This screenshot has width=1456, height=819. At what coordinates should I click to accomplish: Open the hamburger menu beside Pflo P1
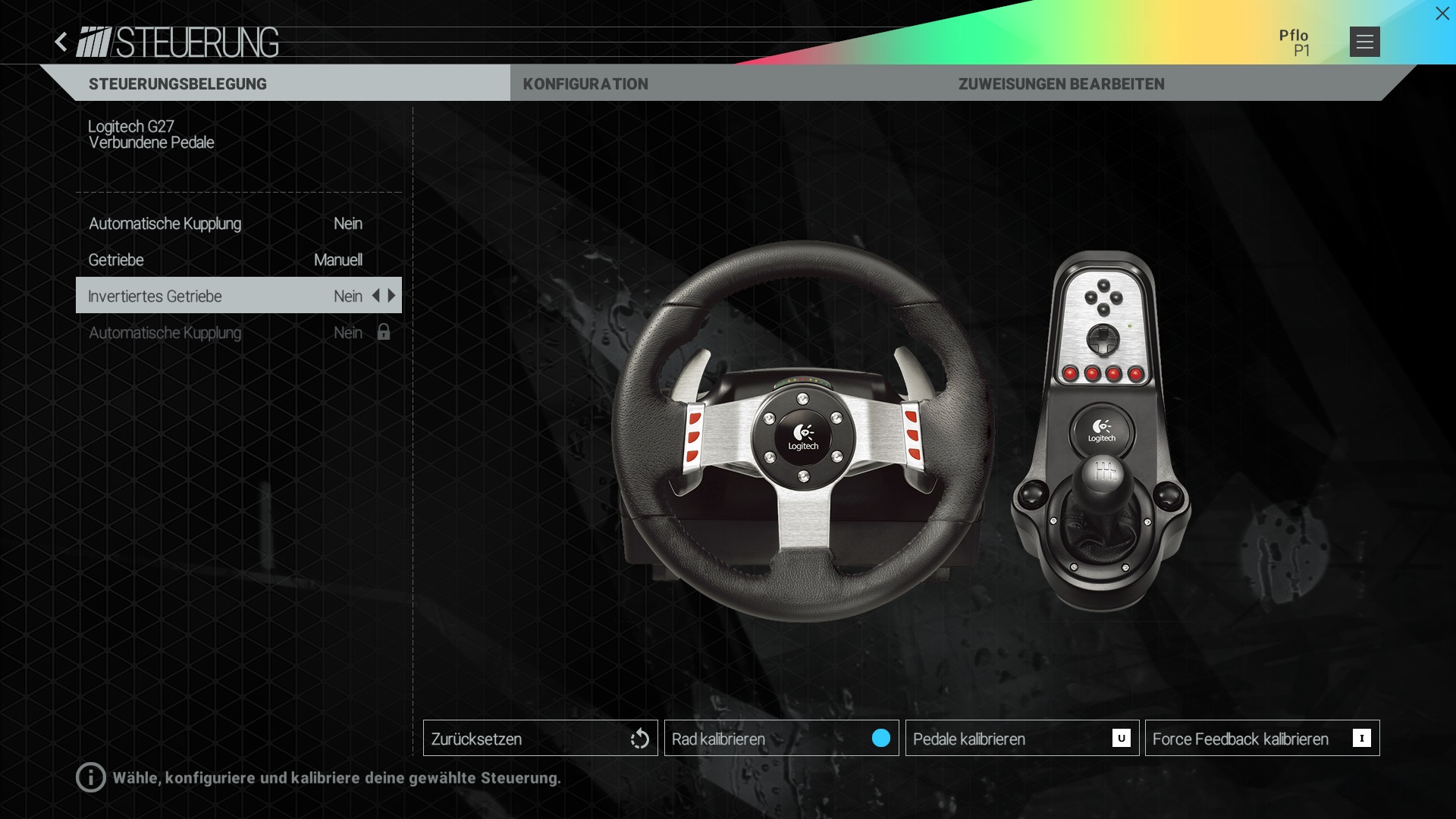pos(1364,42)
